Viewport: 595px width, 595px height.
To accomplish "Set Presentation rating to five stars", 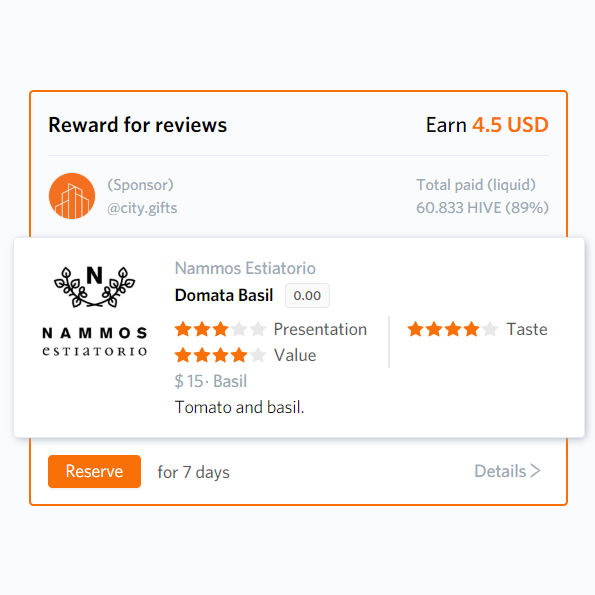I will (x=258, y=329).
